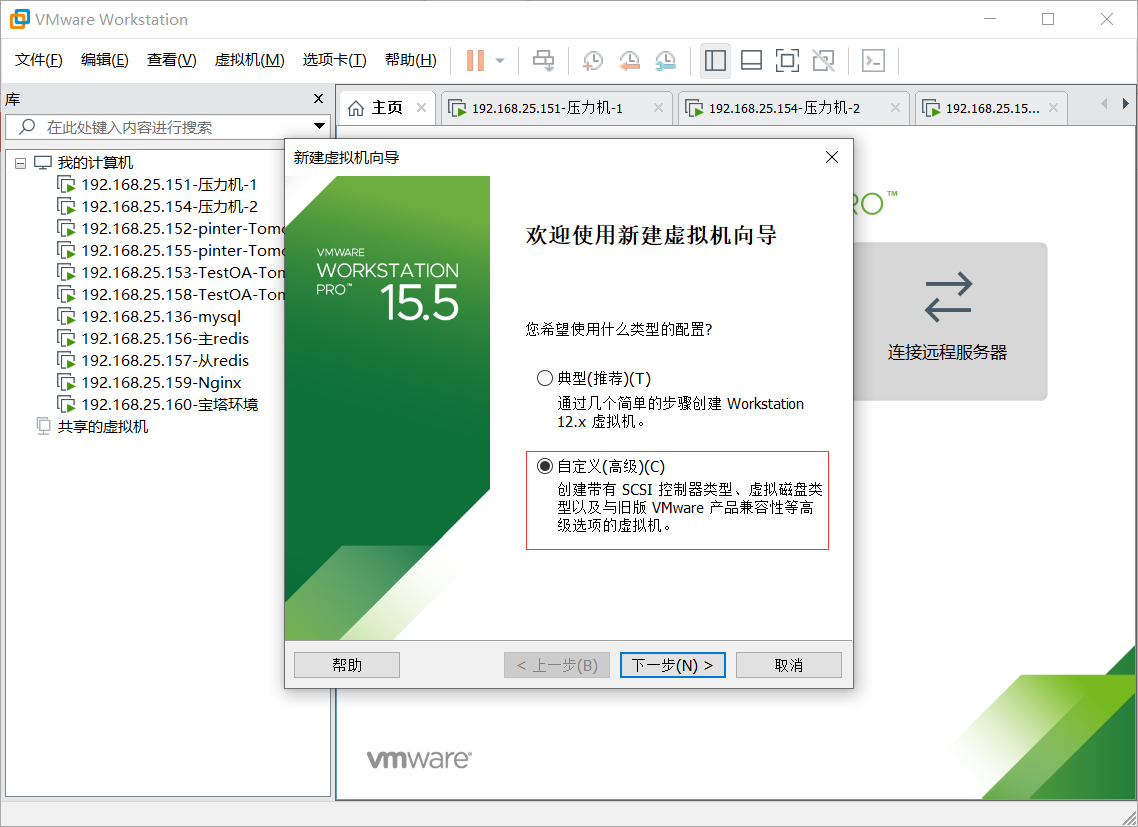Open the dropdown arrow beside the pause icon

(500, 61)
